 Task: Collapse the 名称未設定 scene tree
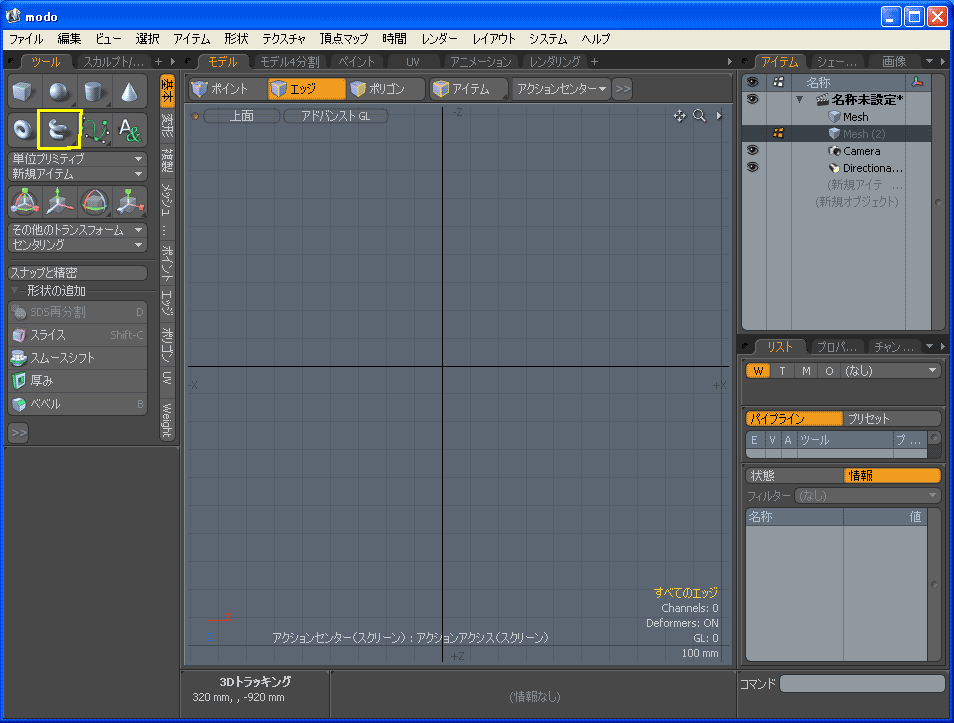click(x=799, y=100)
